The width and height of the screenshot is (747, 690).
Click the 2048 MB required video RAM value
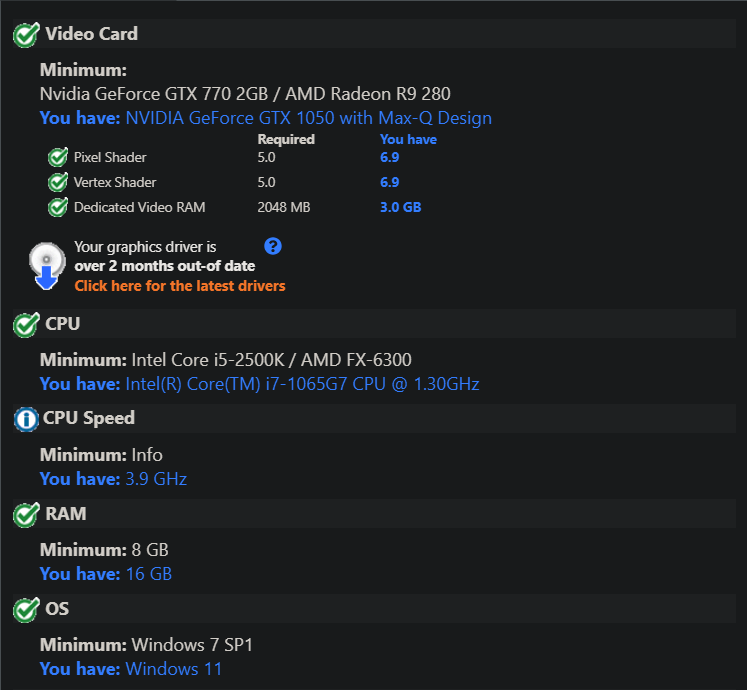283,207
